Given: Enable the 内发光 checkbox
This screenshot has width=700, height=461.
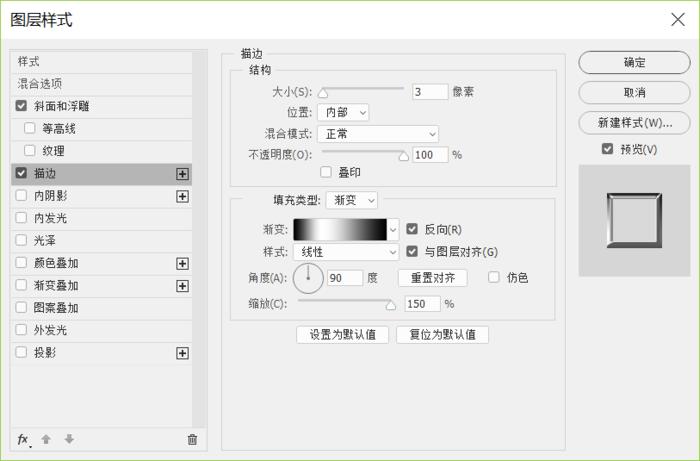Looking at the screenshot, I should pos(21,218).
